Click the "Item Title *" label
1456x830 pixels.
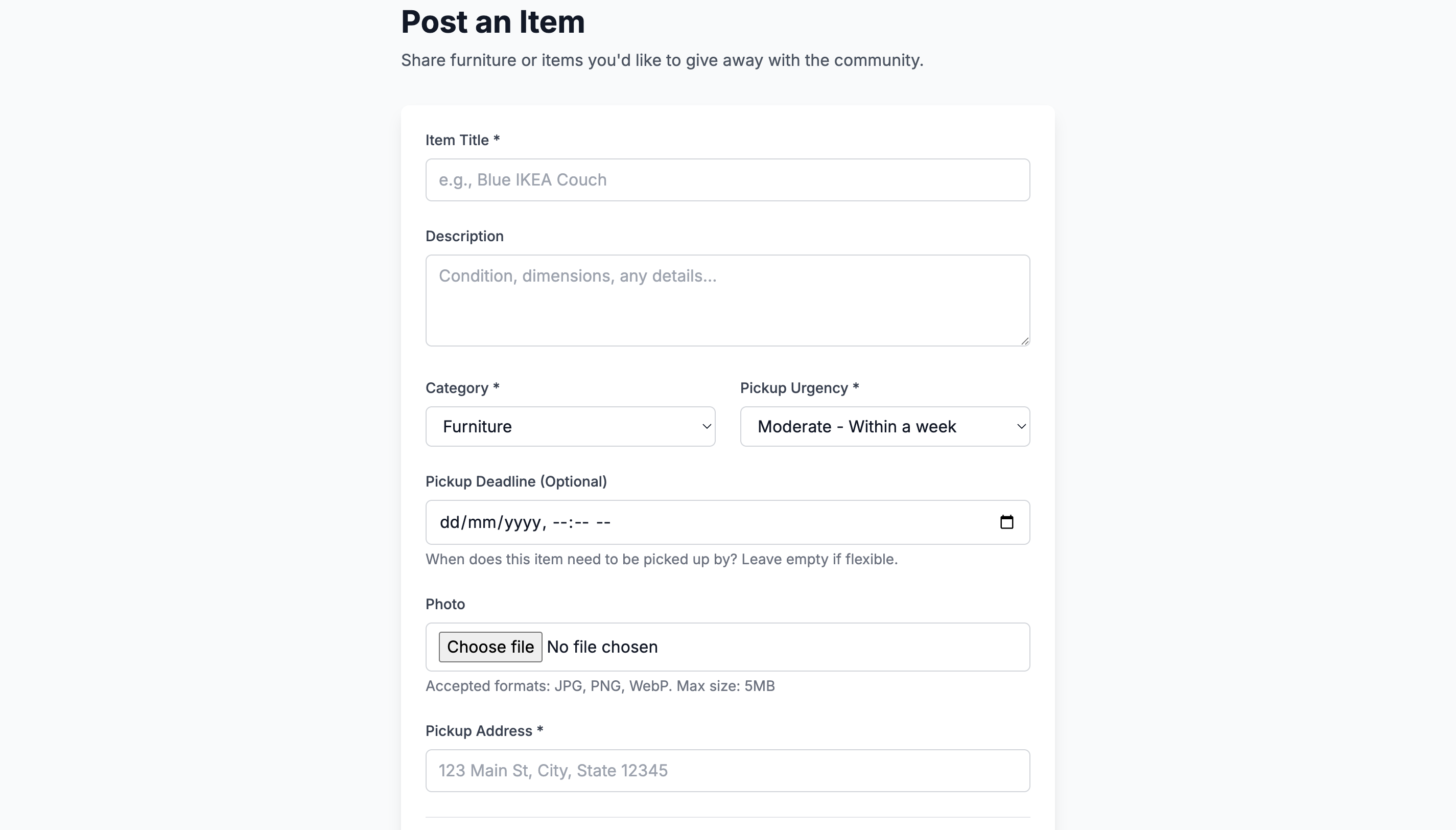(462, 140)
